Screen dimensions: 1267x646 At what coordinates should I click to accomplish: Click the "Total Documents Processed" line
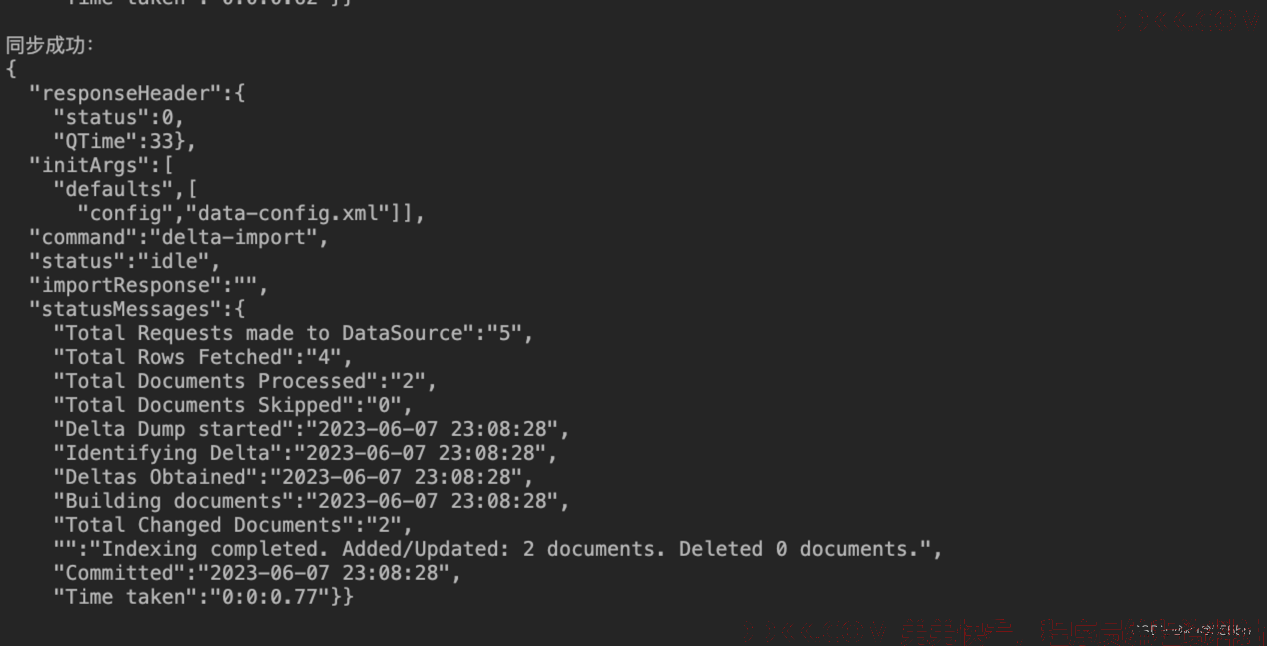[x=246, y=381]
